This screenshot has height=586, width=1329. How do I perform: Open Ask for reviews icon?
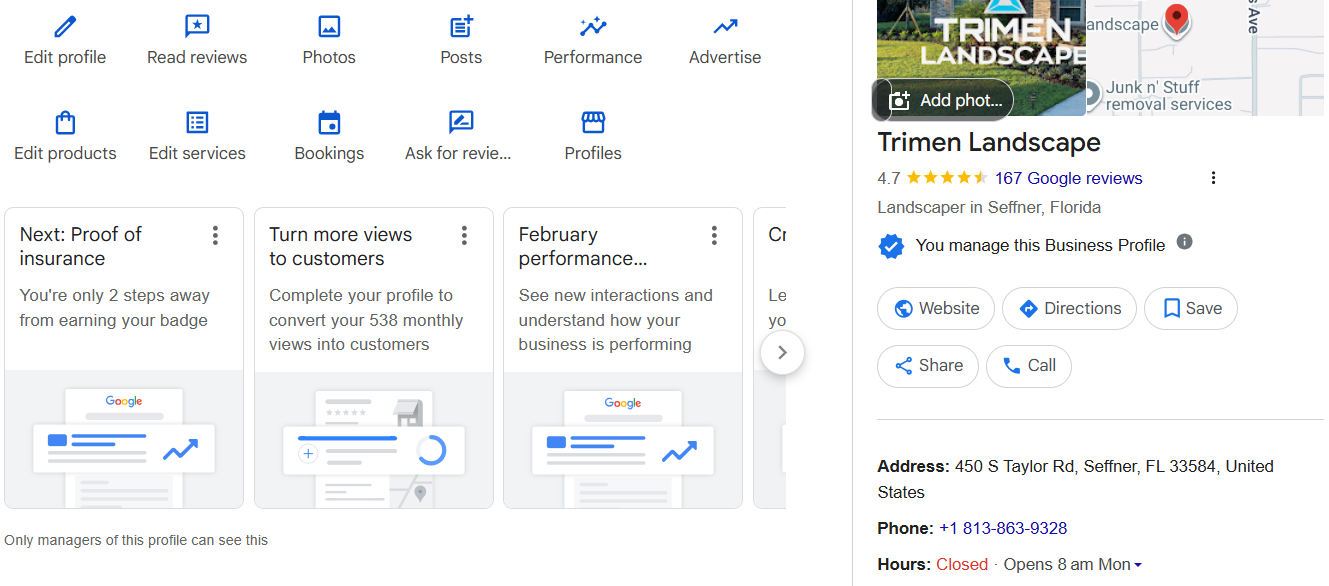pyautogui.click(x=461, y=122)
